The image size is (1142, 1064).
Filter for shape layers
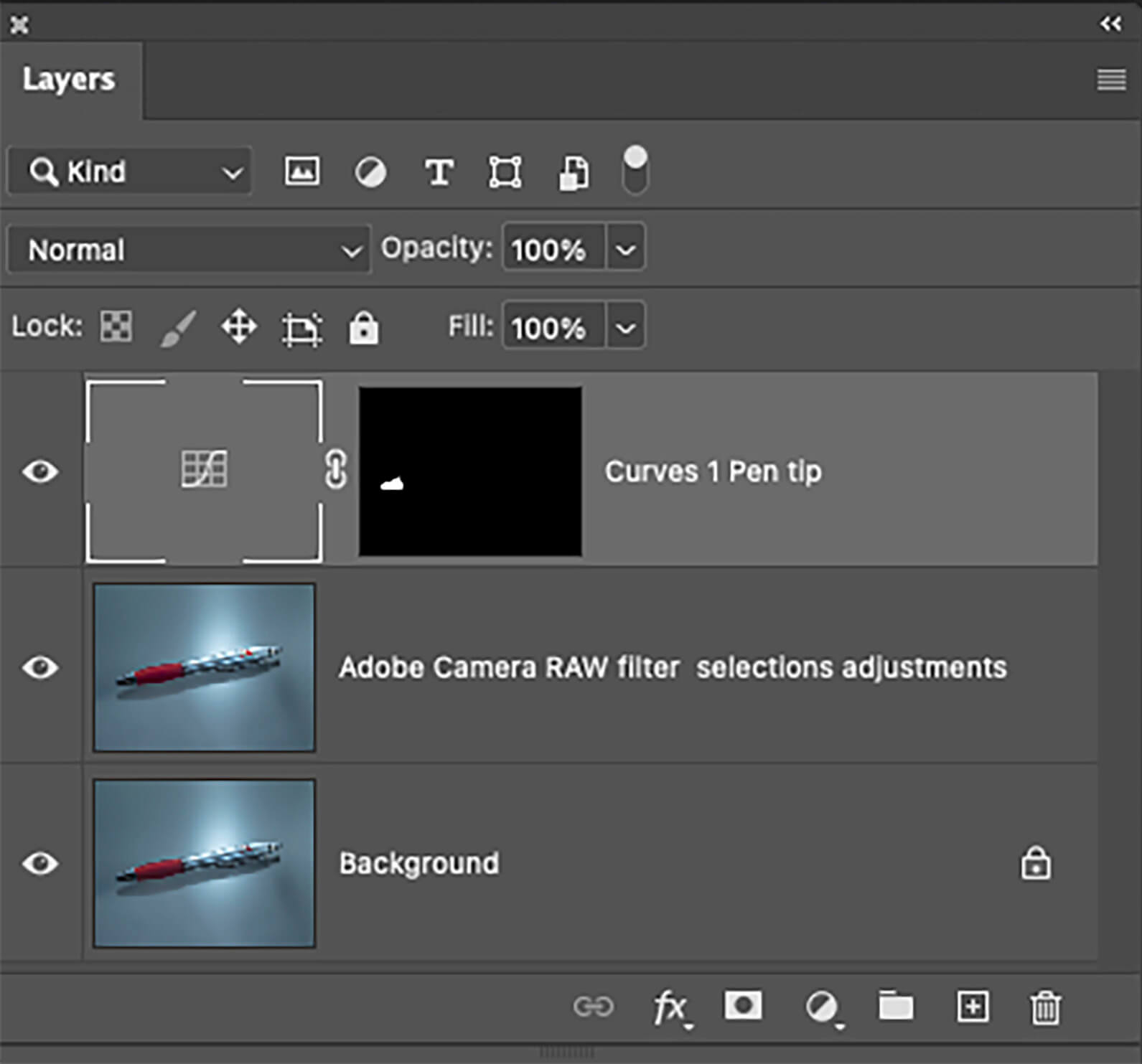pos(505,172)
